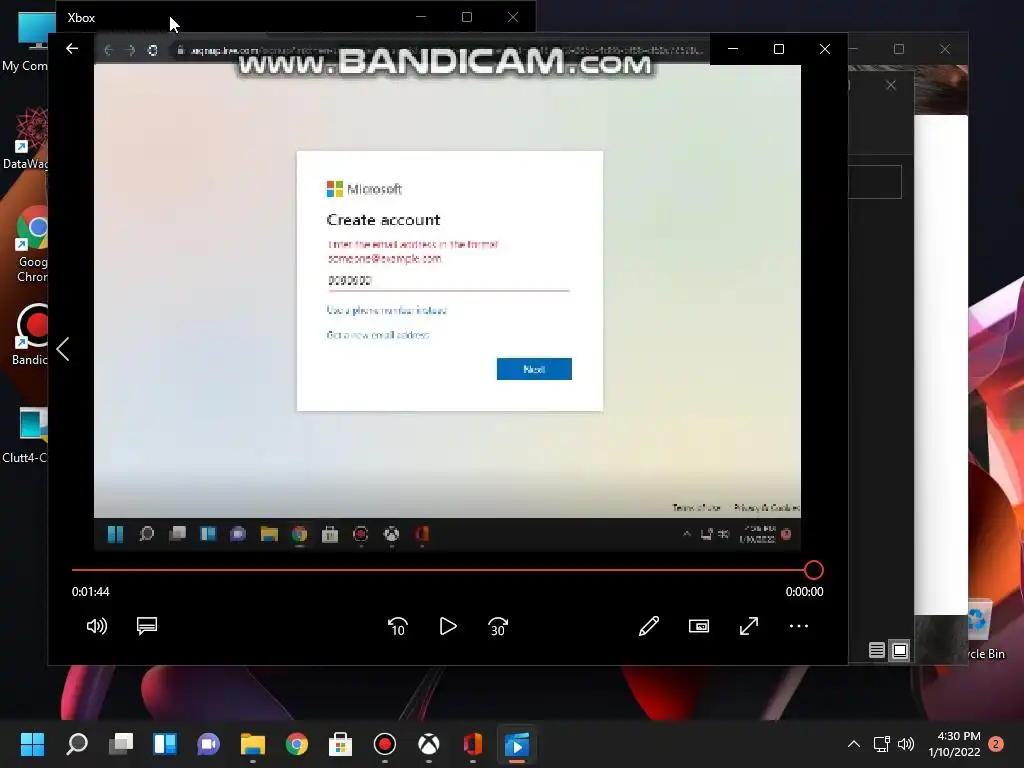Go to the previous item arrow
This screenshot has width=1024, height=768.
[x=63, y=349]
